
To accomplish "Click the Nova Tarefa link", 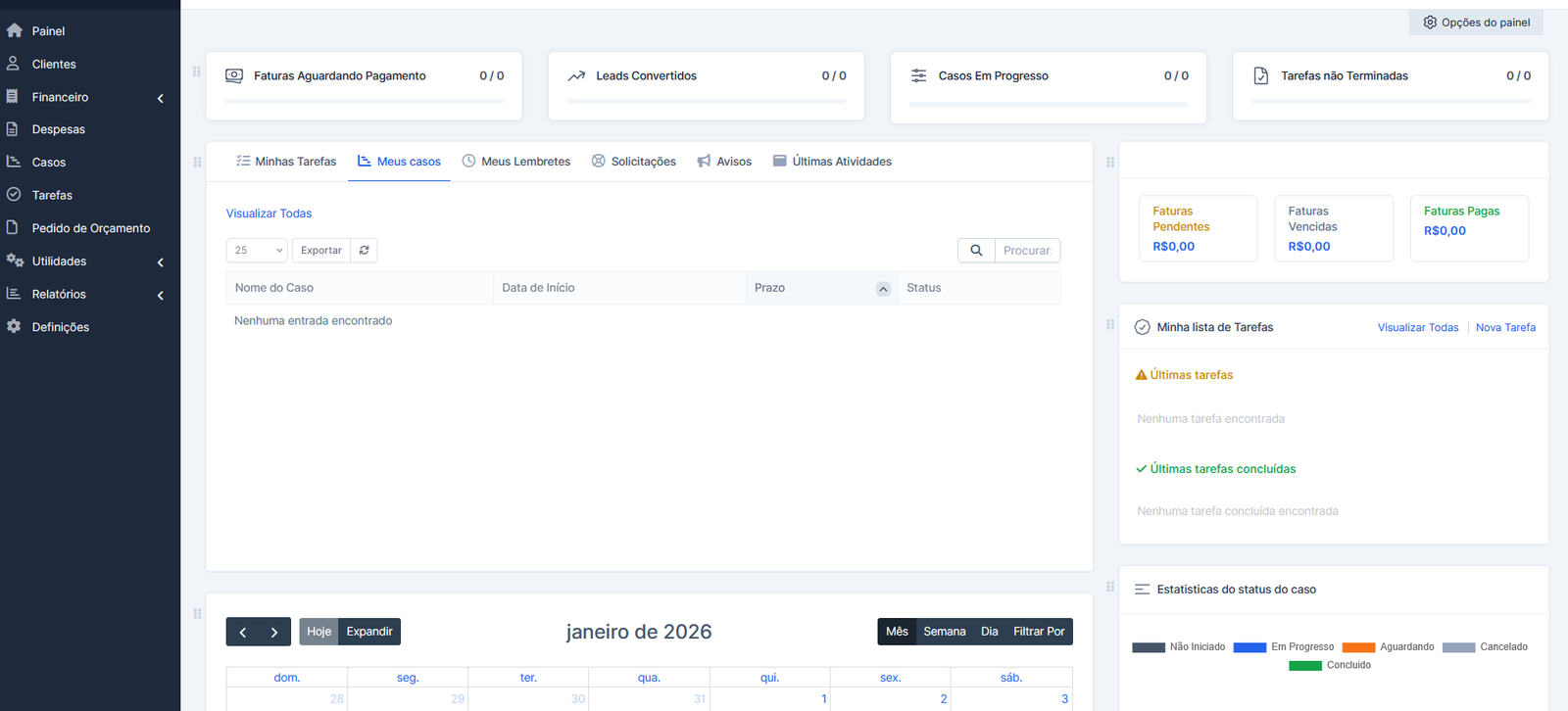I will (x=1505, y=328).
